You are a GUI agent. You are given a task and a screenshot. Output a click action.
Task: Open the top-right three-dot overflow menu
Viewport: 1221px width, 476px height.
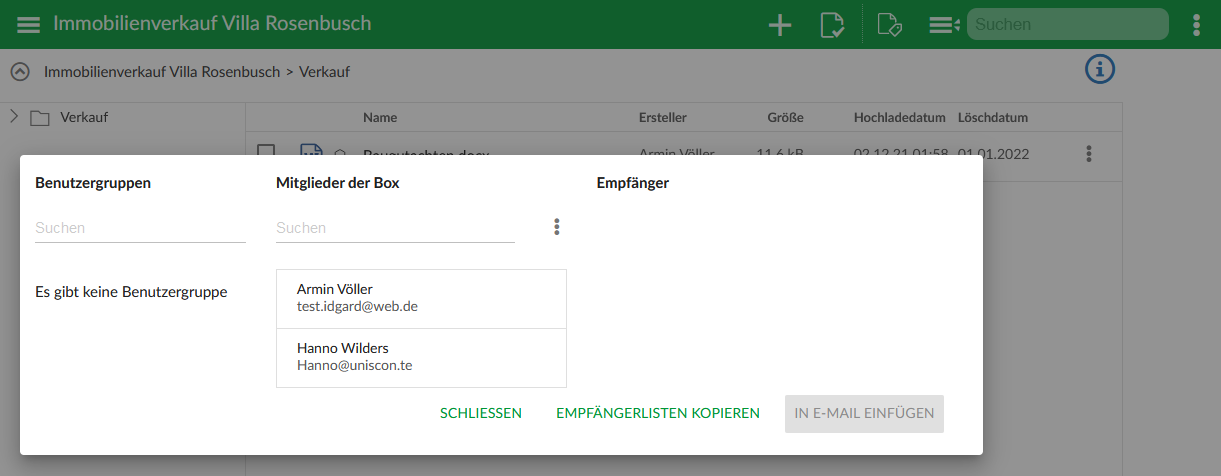coord(1196,25)
